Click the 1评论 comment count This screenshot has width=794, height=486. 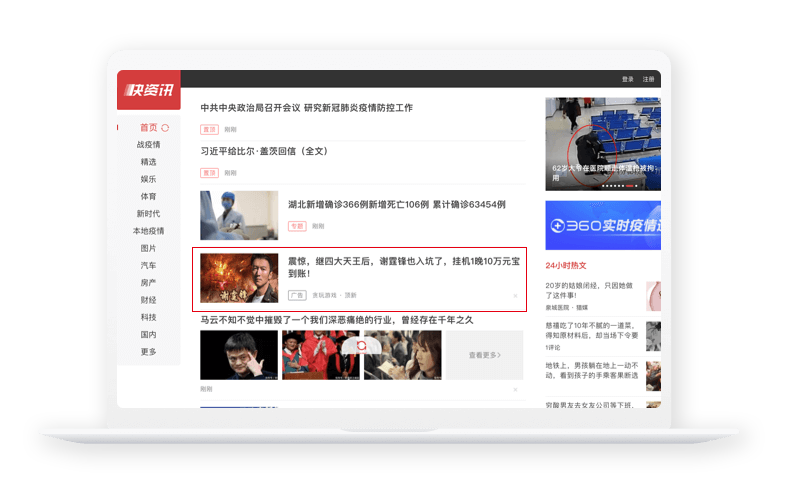coord(552,348)
